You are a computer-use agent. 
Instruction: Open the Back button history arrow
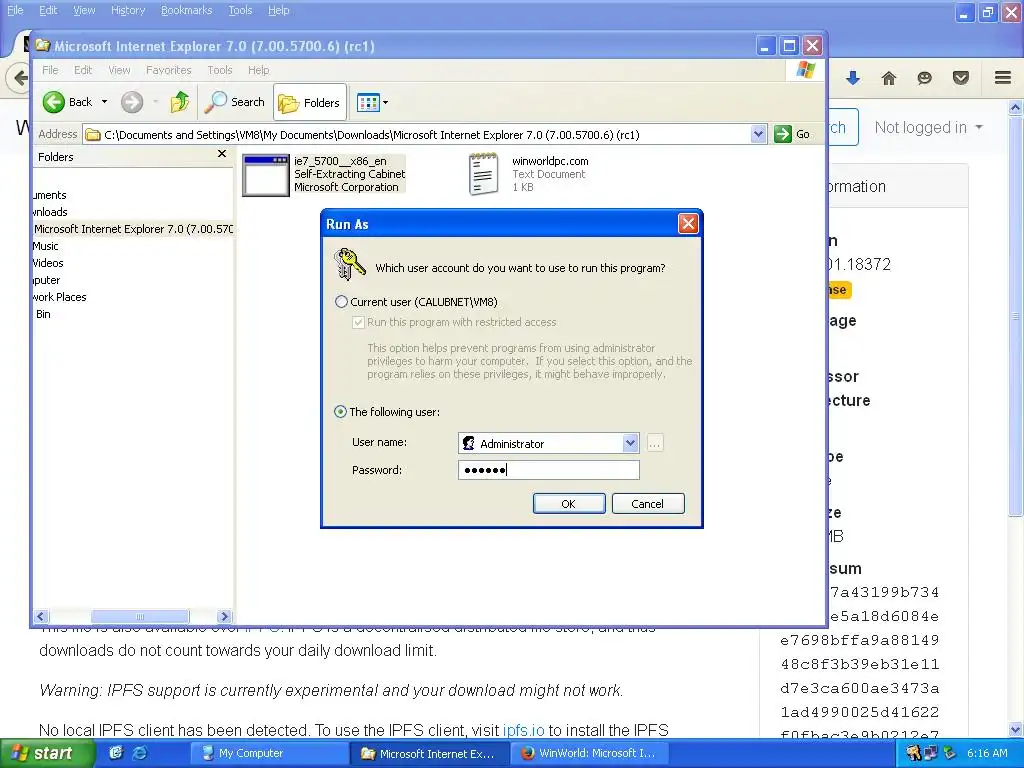pos(104,102)
